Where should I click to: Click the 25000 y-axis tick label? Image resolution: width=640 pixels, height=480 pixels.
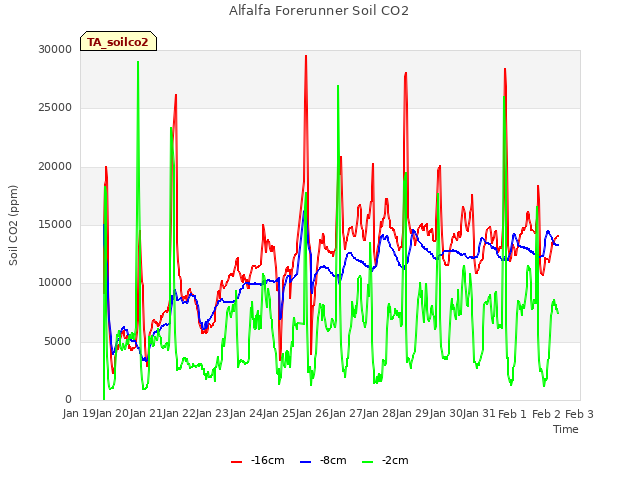pyautogui.click(x=55, y=108)
